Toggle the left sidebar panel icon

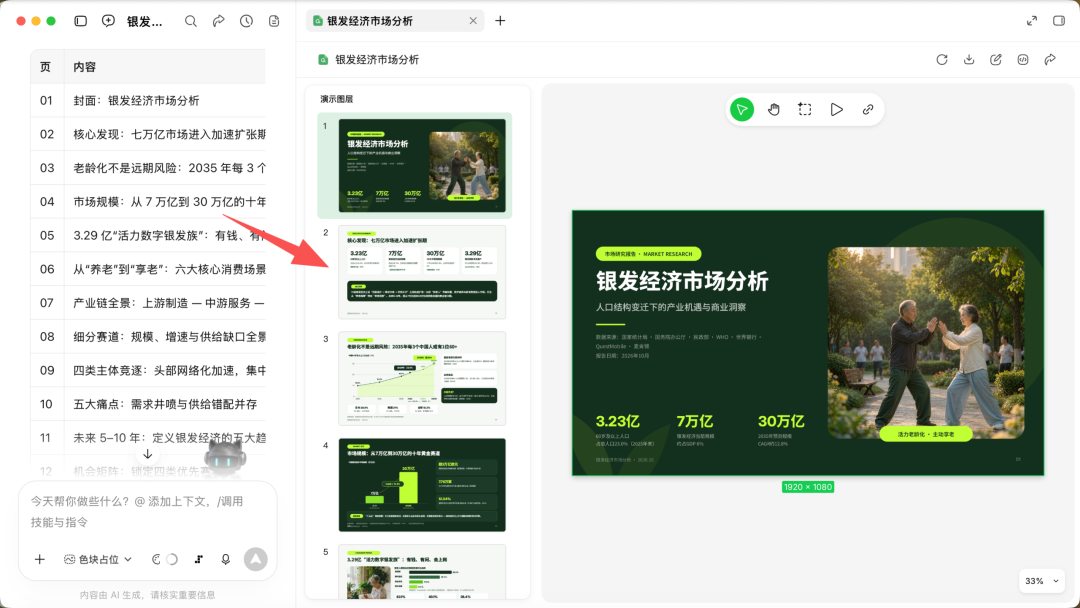point(81,21)
